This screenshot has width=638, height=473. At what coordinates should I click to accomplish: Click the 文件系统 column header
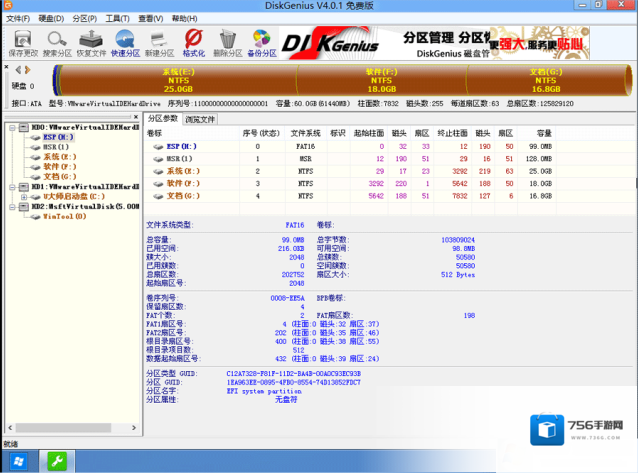305,133
